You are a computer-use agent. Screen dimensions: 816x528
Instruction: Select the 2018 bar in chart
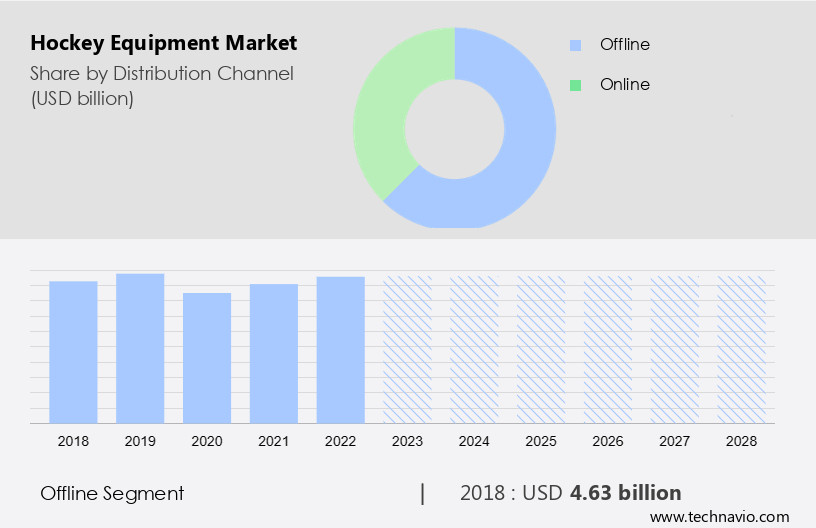coord(73,352)
